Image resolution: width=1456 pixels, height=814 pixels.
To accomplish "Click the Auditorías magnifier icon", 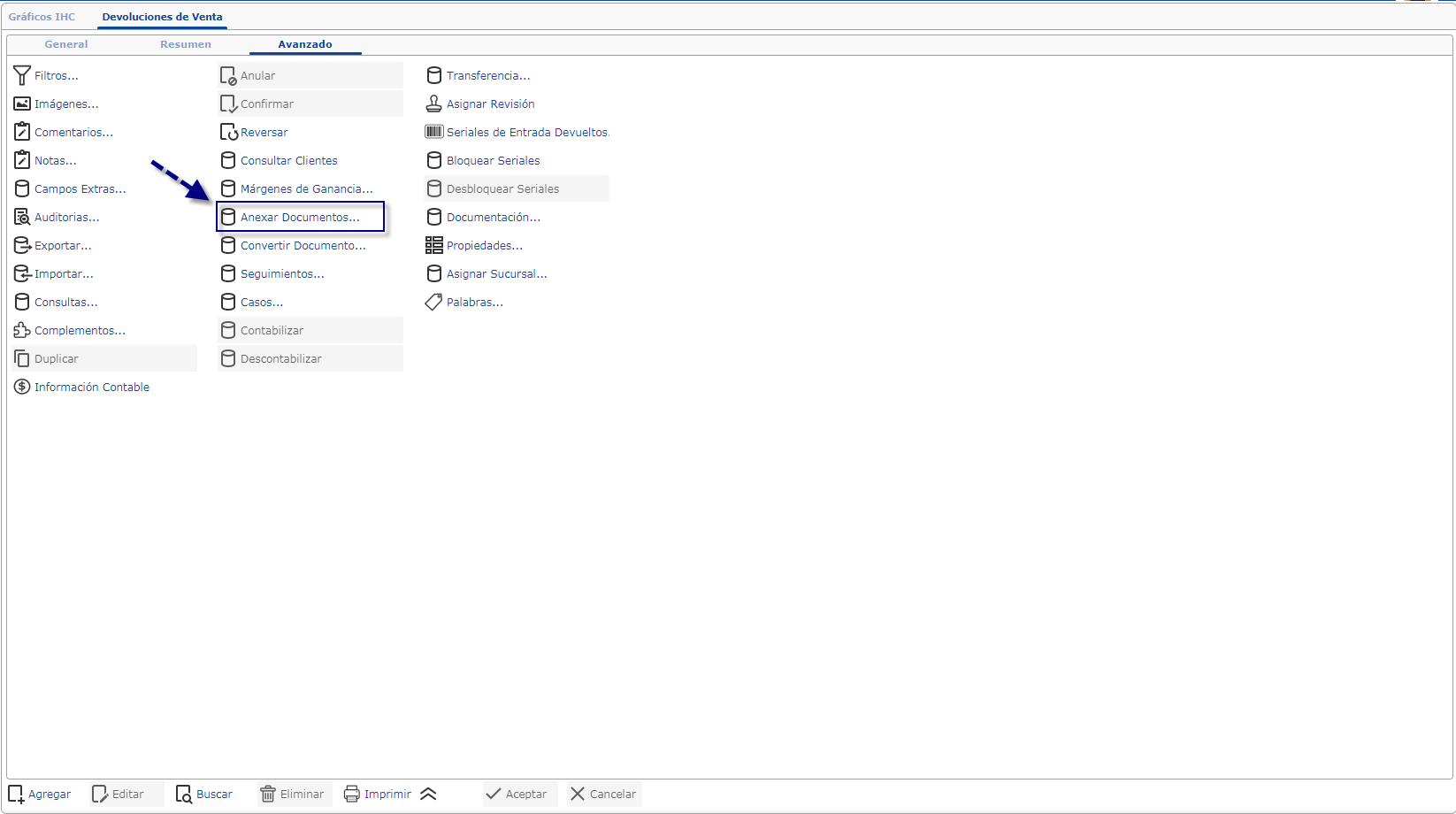I will [22, 218].
